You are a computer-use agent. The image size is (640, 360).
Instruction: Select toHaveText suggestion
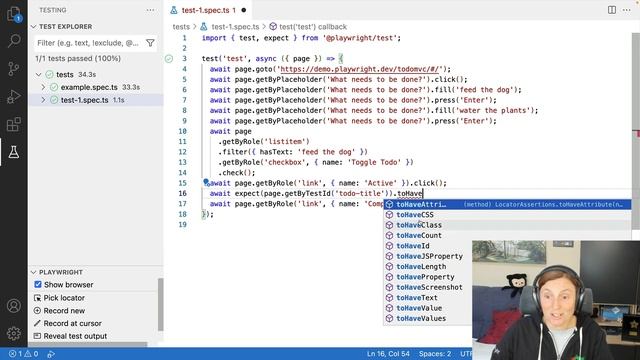click(x=428, y=298)
